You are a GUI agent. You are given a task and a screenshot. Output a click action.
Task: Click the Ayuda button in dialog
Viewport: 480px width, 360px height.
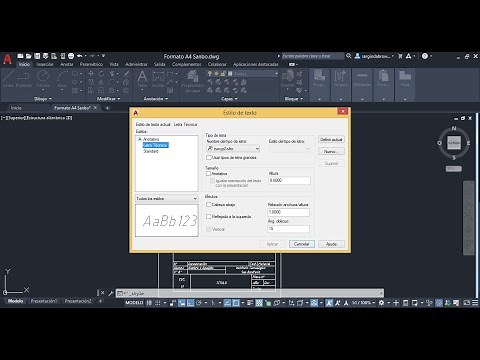tap(331, 244)
